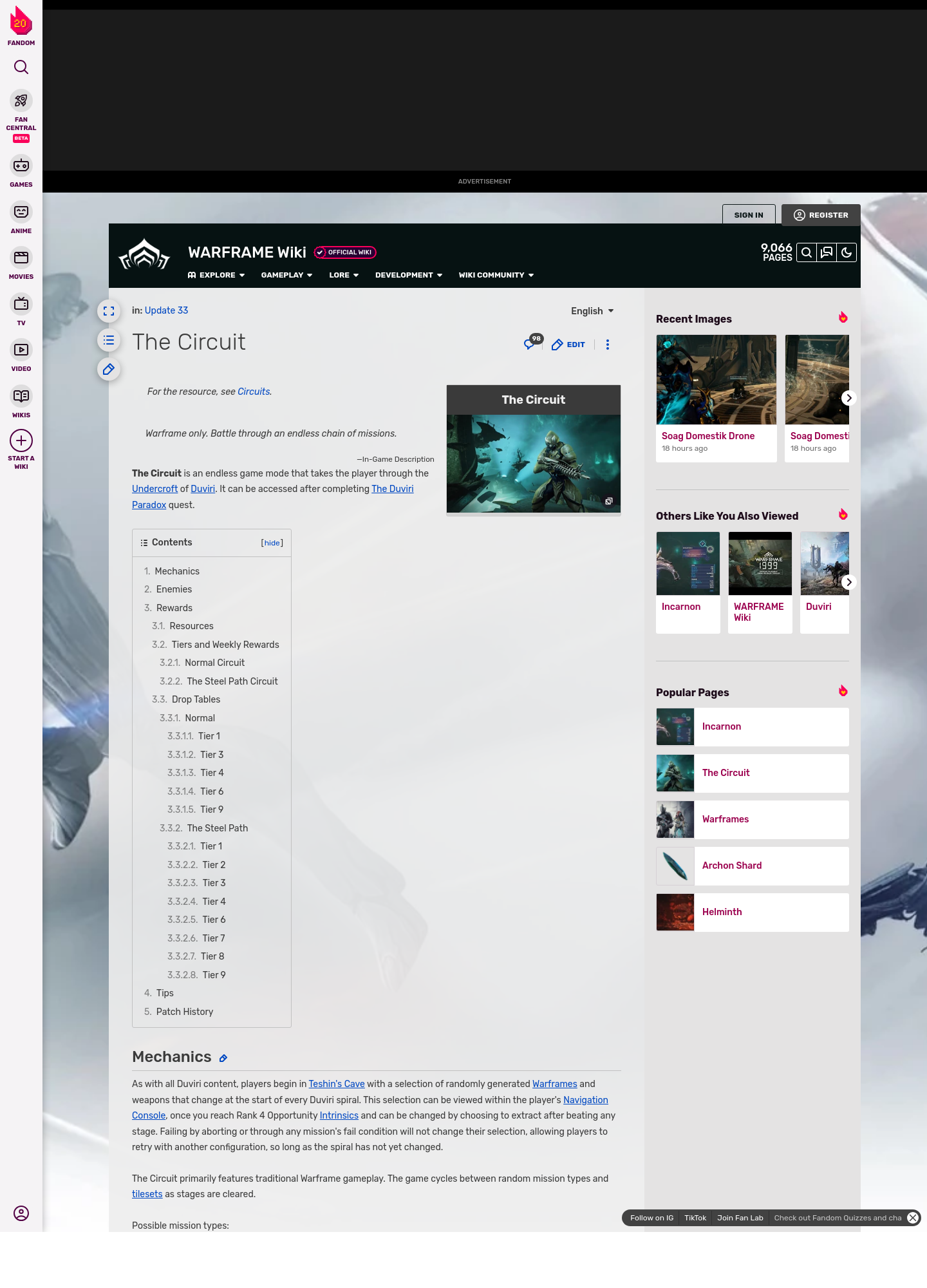
Task: Open search from the left sidebar
Action: coord(21,67)
